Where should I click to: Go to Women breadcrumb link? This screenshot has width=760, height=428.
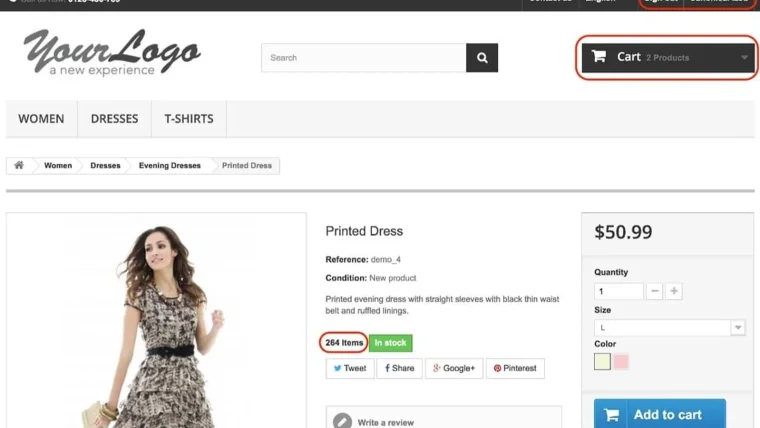tap(58, 166)
